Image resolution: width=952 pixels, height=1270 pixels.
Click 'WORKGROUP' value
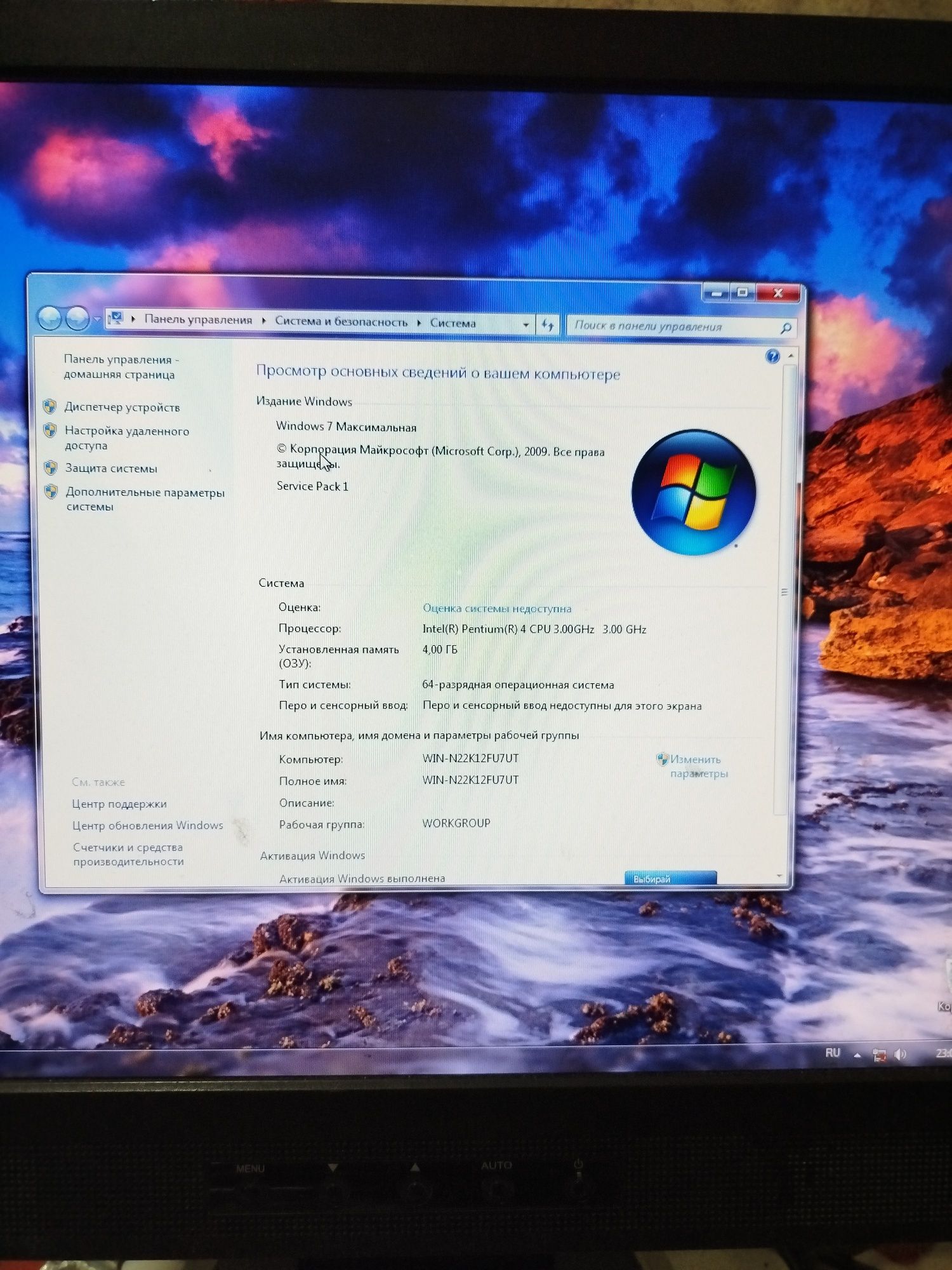pos(456,823)
